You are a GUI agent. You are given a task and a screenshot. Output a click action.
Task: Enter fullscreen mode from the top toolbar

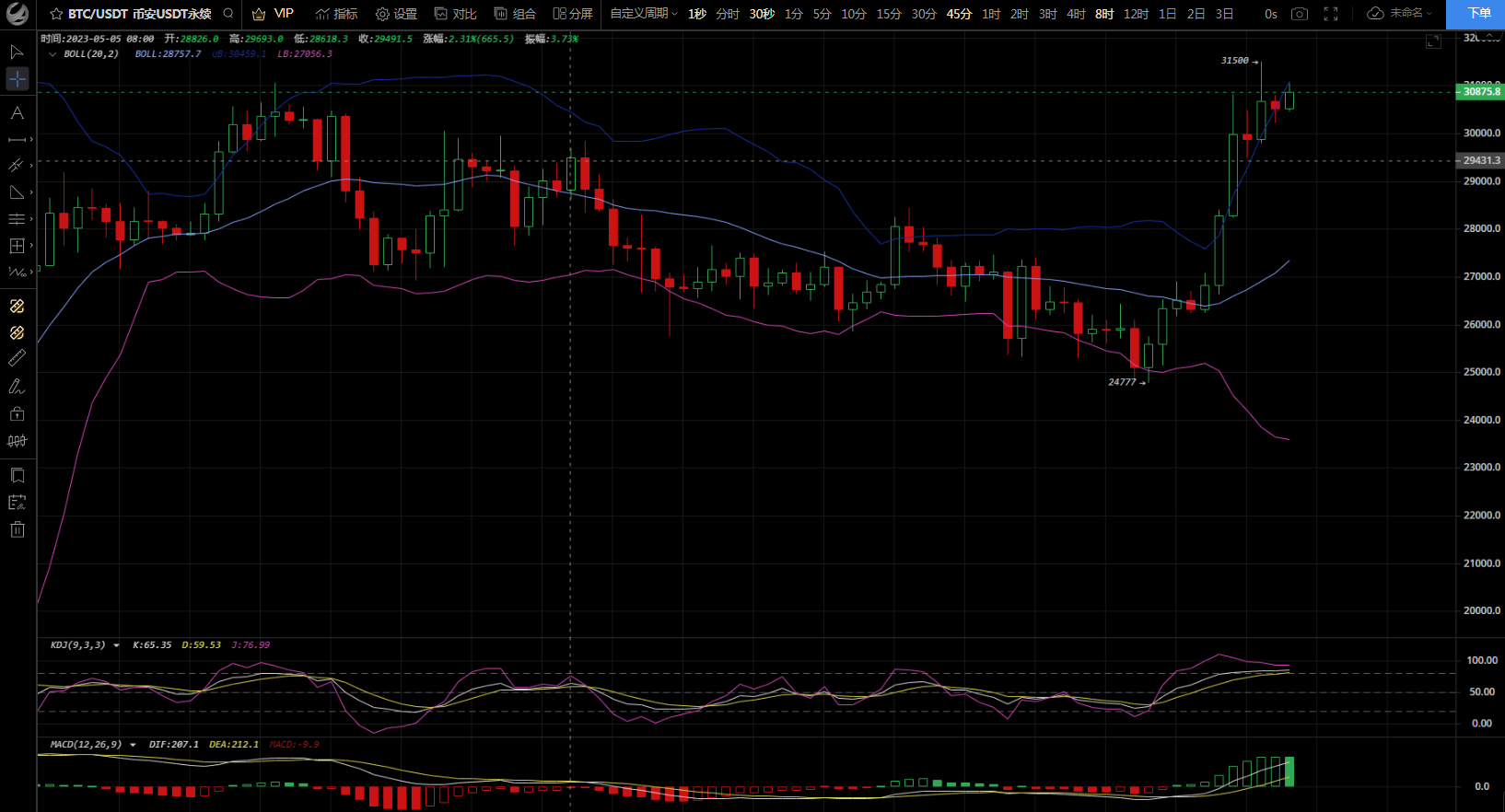(x=1331, y=14)
